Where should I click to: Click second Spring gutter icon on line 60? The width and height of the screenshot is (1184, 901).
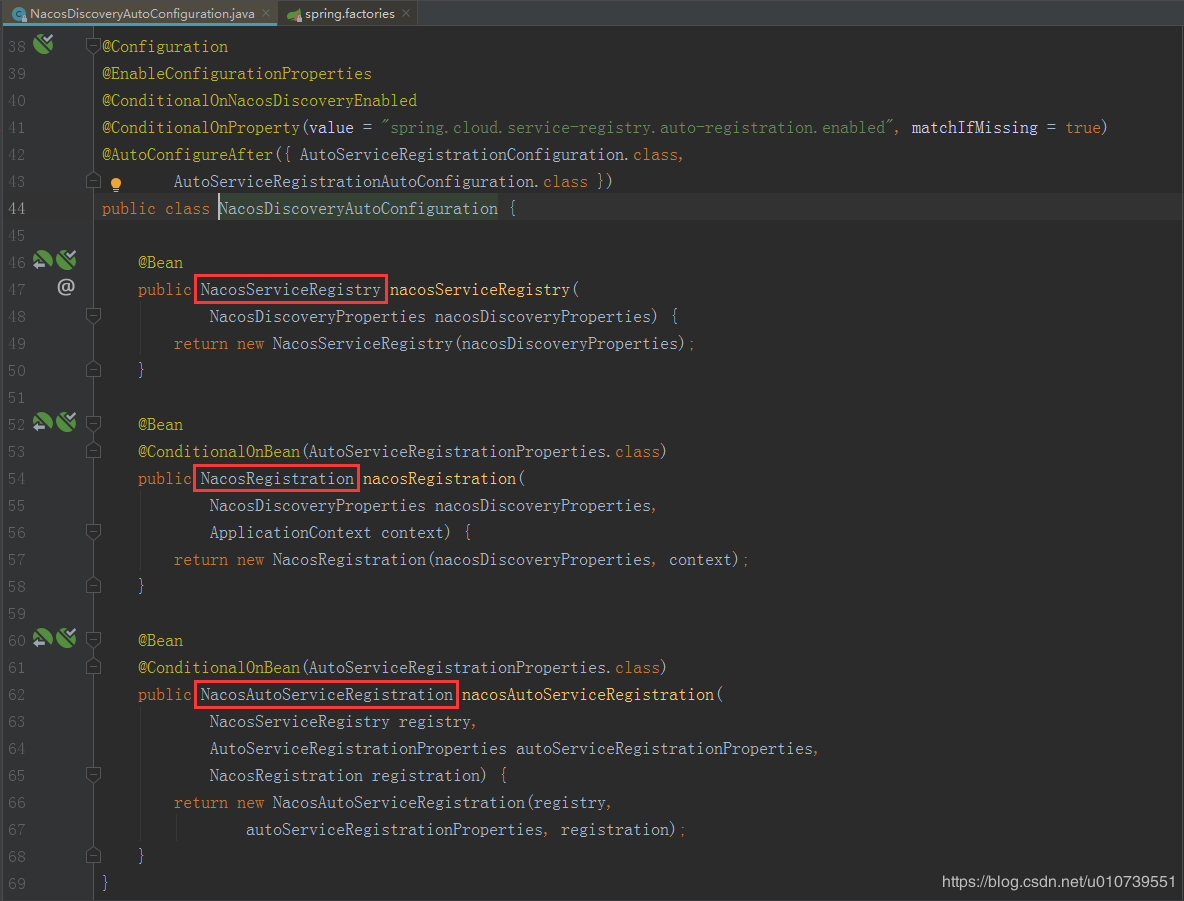pyautogui.click(x=66, y=638)
